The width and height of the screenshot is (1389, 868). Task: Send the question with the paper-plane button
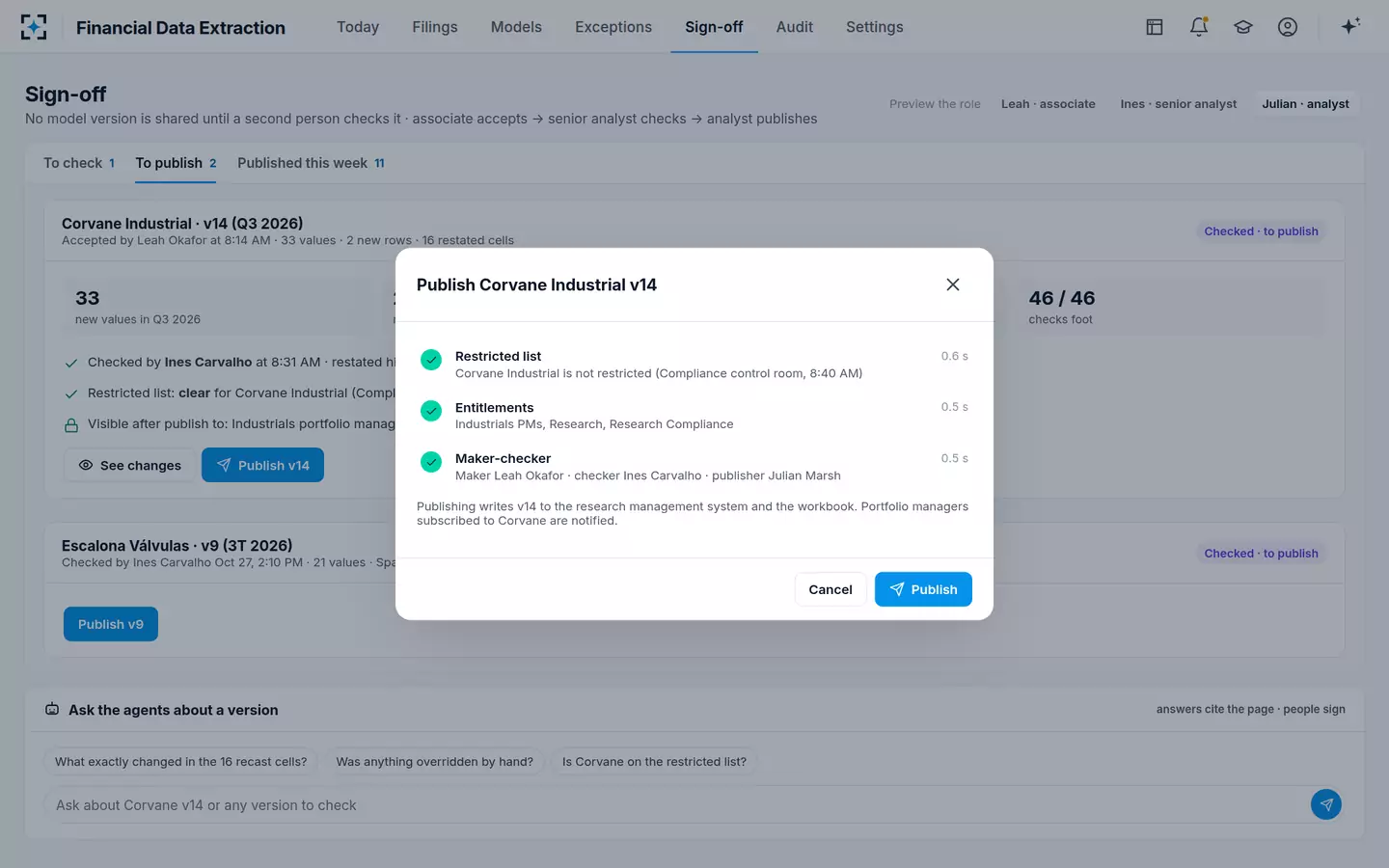tap(1326, 804)
